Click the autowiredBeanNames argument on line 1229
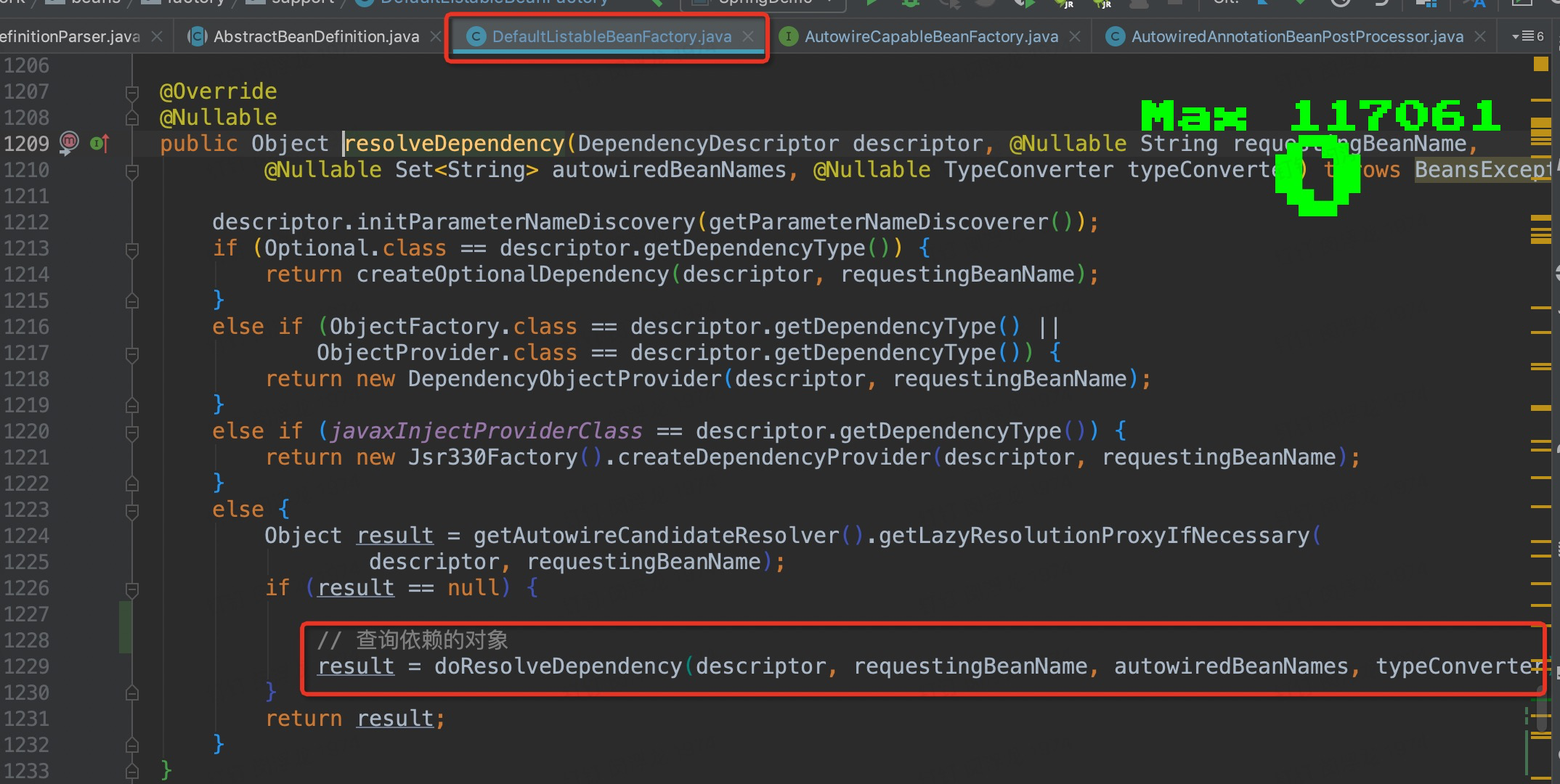The width and height of the screenshot is (1560, 784). click(1231, 666)
